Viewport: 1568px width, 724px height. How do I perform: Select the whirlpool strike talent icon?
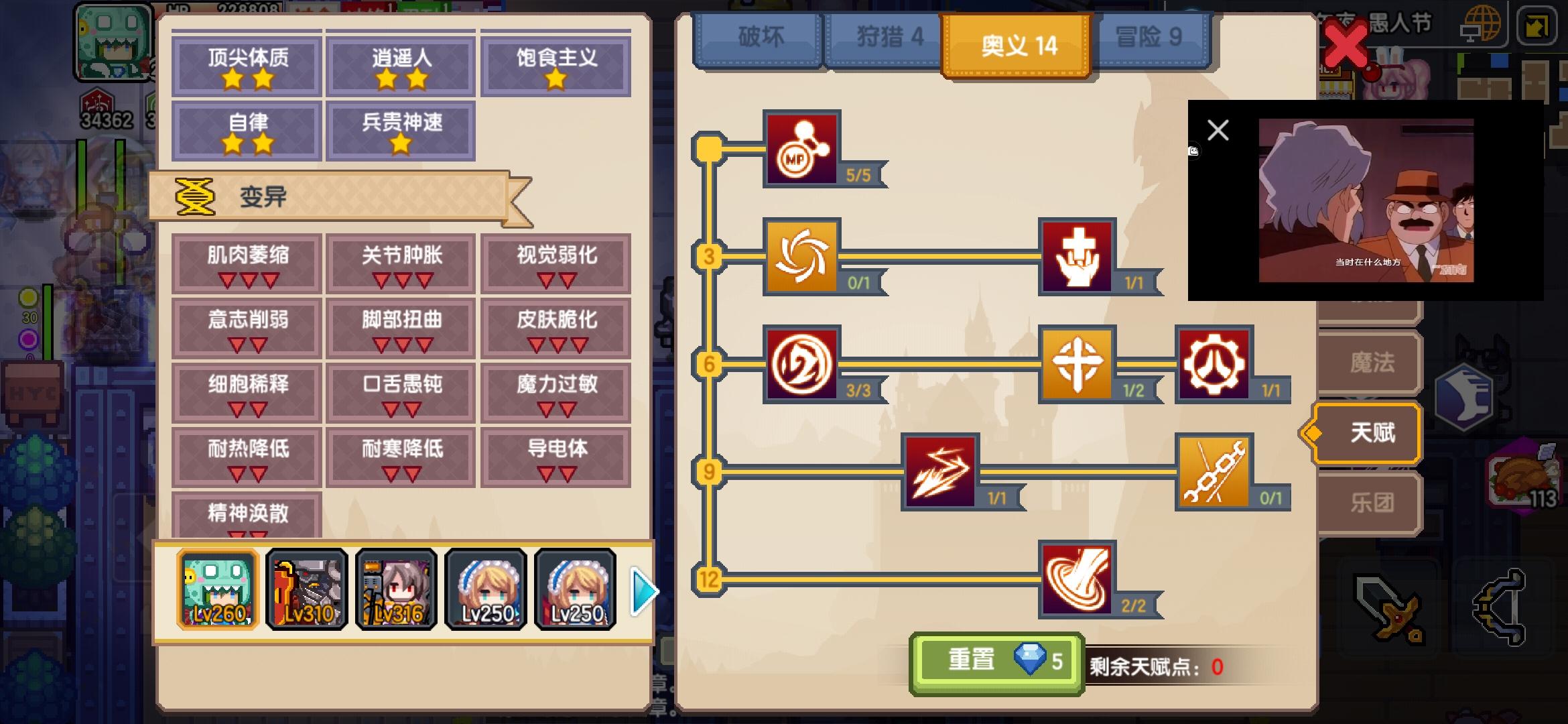1077,579
